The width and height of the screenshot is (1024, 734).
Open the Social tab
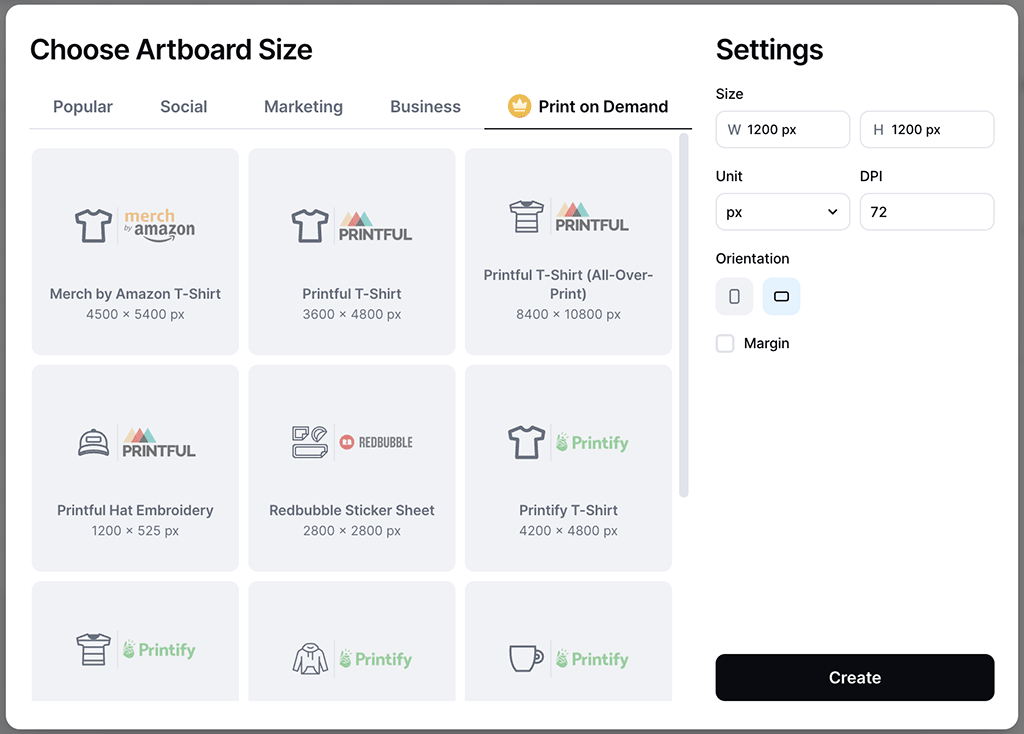[184, 107]
